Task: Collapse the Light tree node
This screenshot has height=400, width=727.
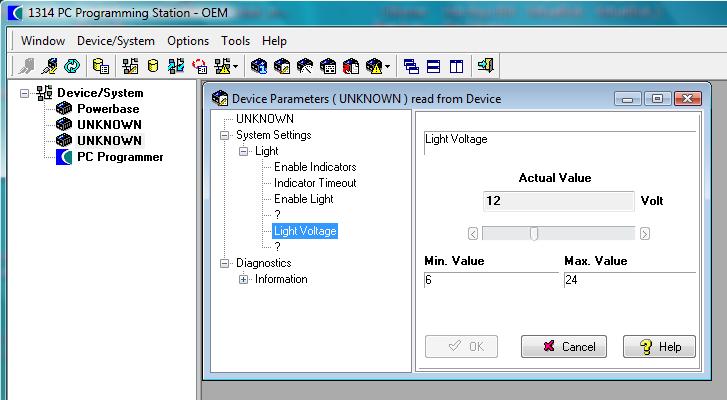Action: pyautogui.click(x=244, y=151)
